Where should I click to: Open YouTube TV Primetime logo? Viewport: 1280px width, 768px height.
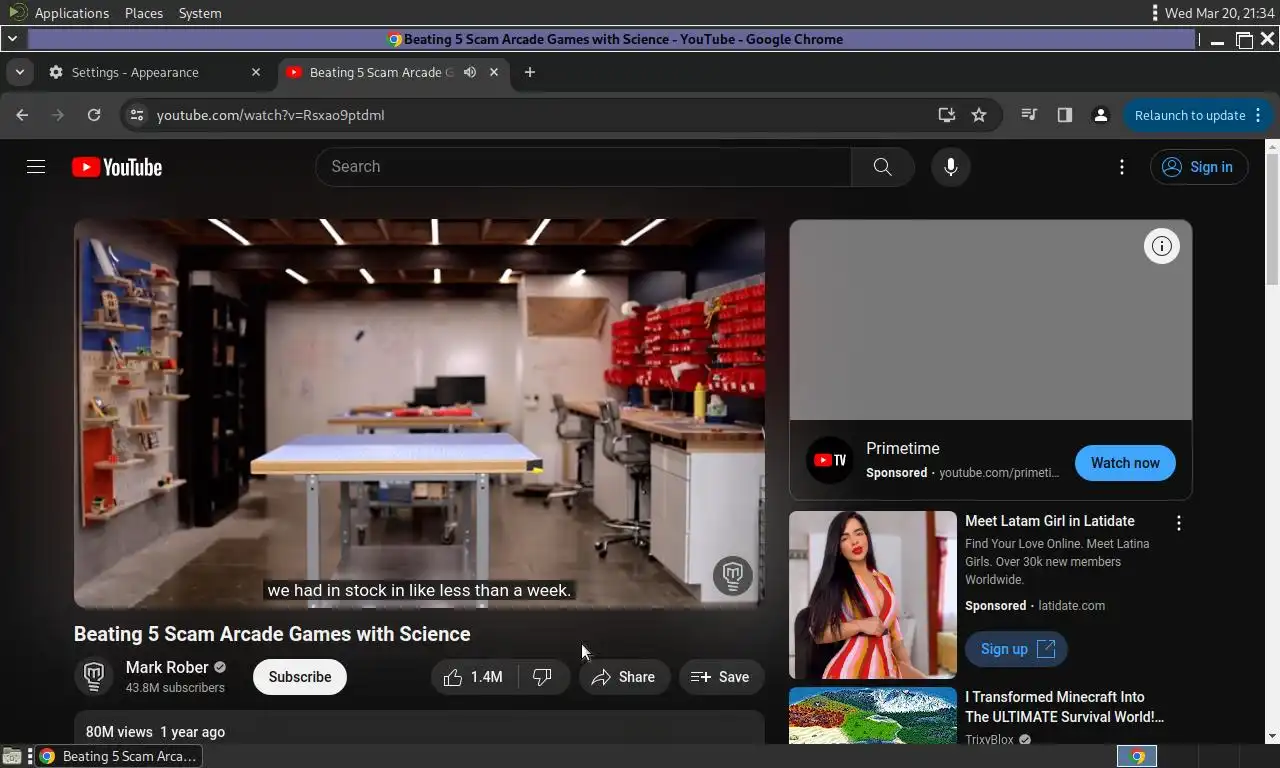[830, 460]
